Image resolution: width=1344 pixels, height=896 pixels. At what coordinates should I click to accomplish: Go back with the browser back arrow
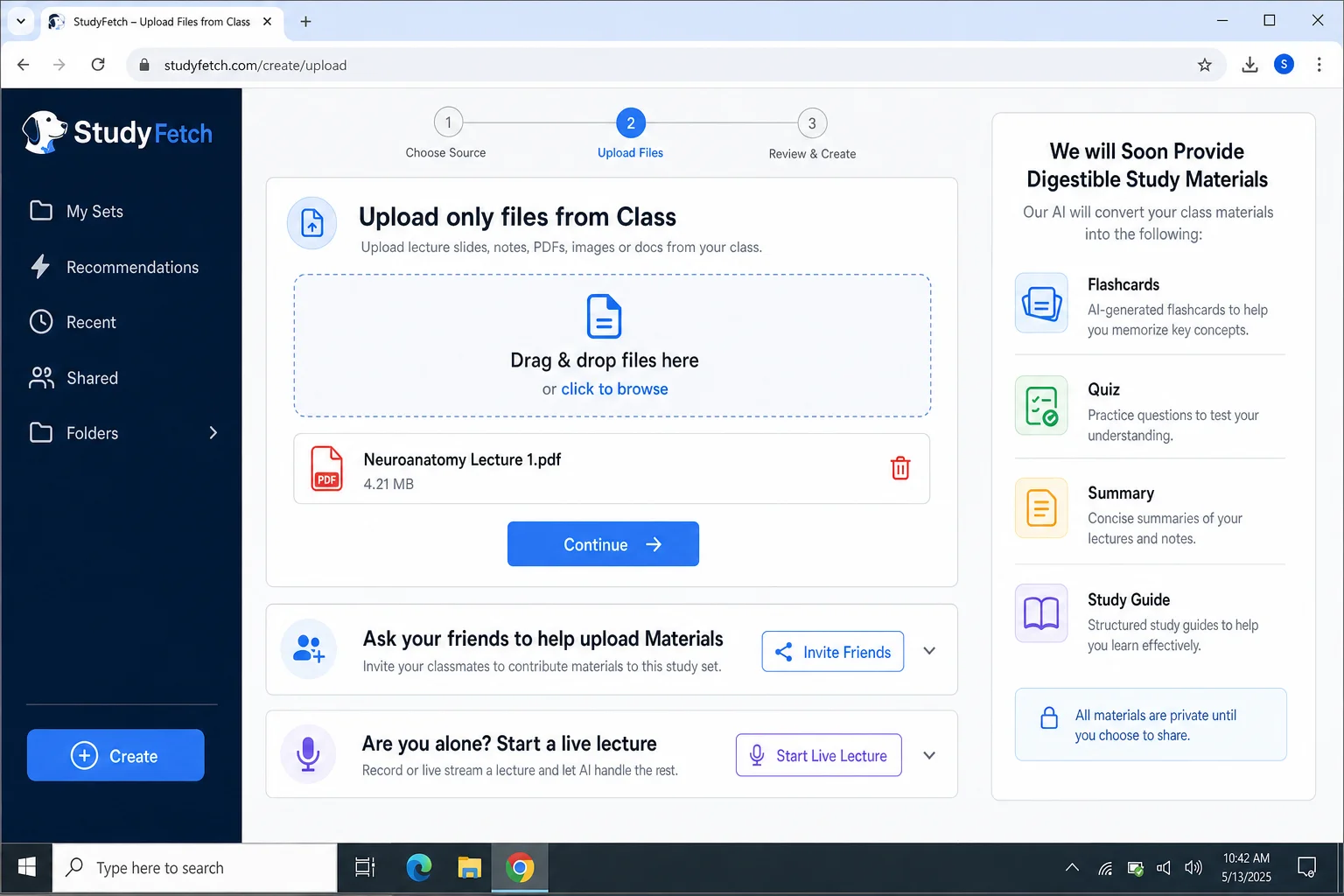pos(24,65)
